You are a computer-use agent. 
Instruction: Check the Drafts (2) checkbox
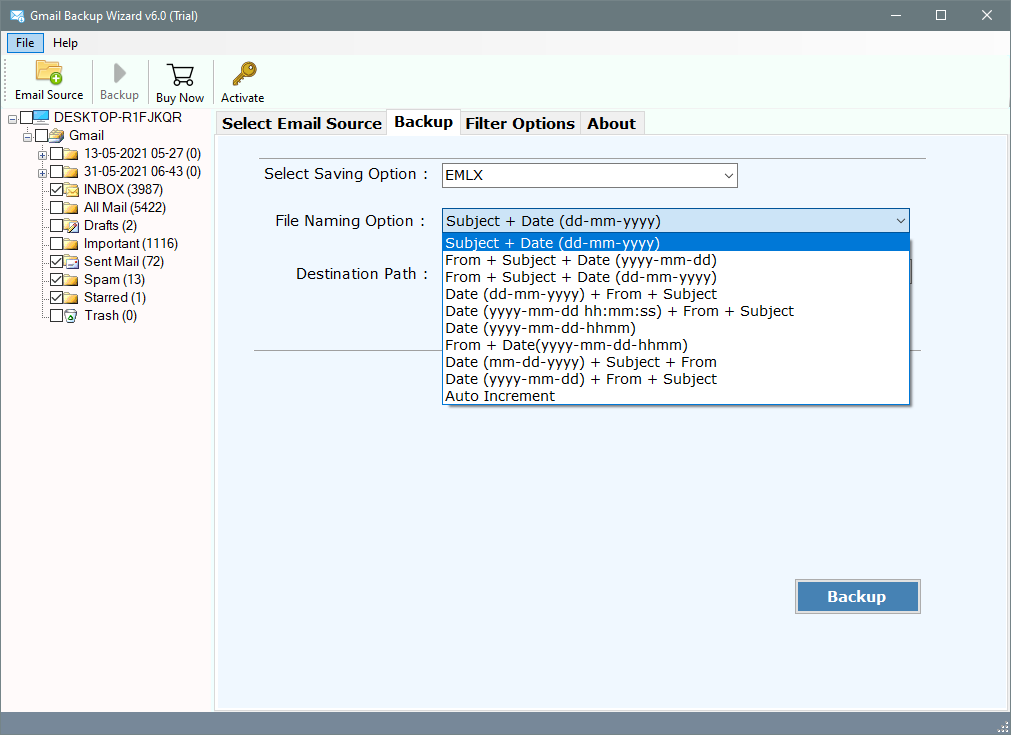(x=57, y=226)
